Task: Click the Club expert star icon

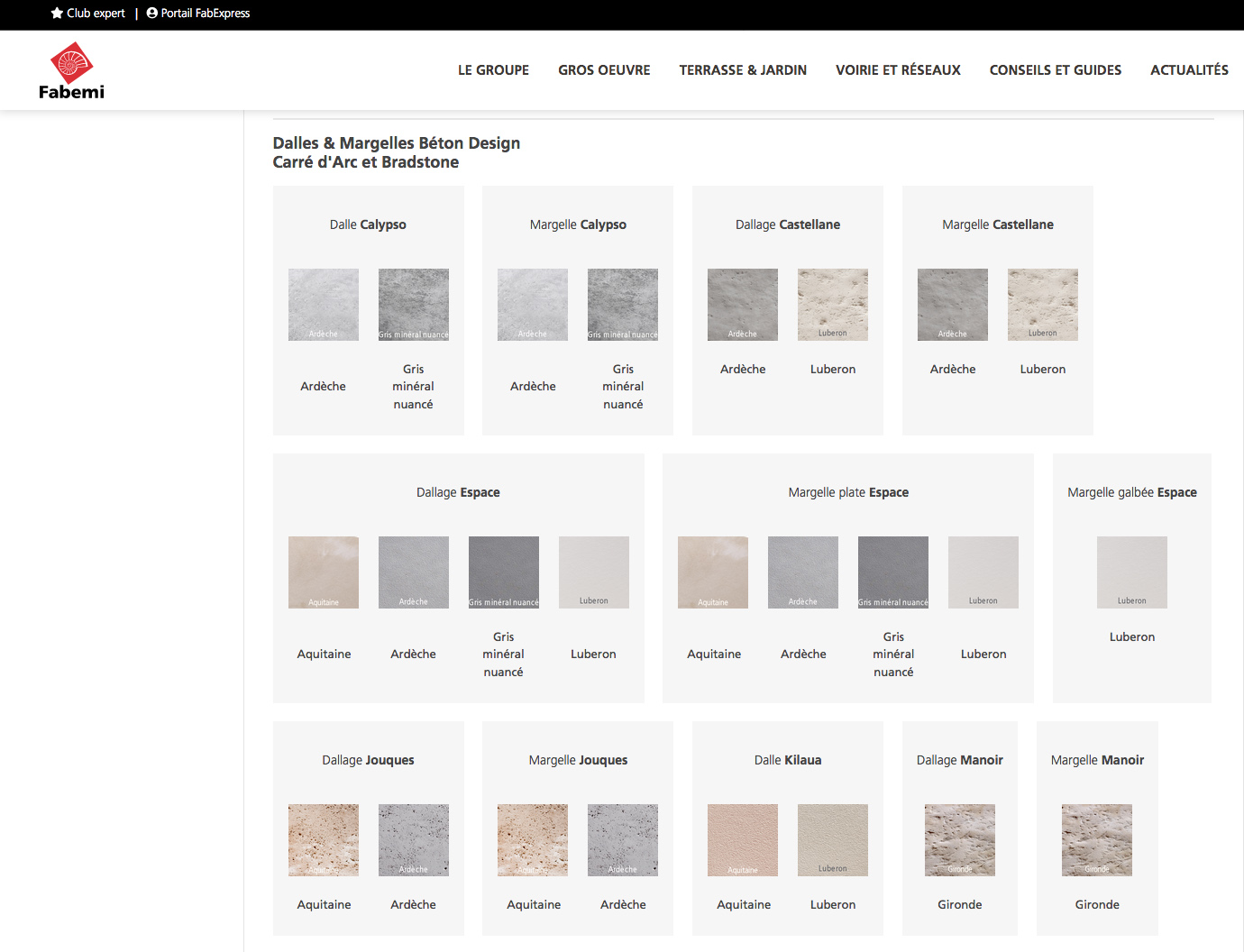Action: pos(57,14)
